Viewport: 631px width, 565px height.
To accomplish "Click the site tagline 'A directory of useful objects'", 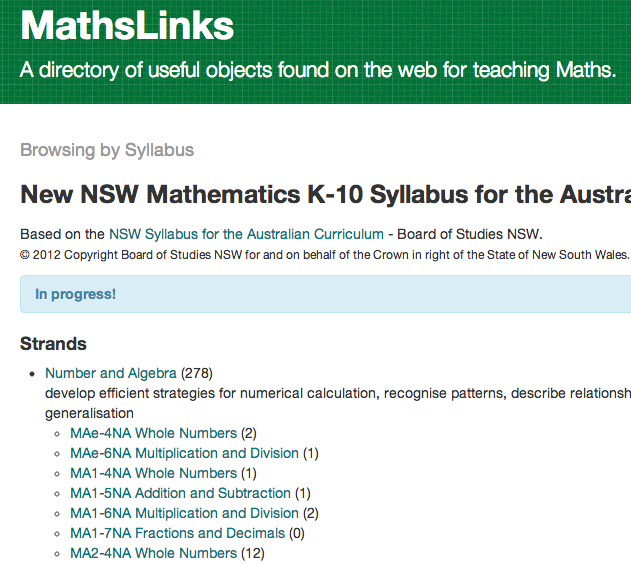I will click(318, 70).
